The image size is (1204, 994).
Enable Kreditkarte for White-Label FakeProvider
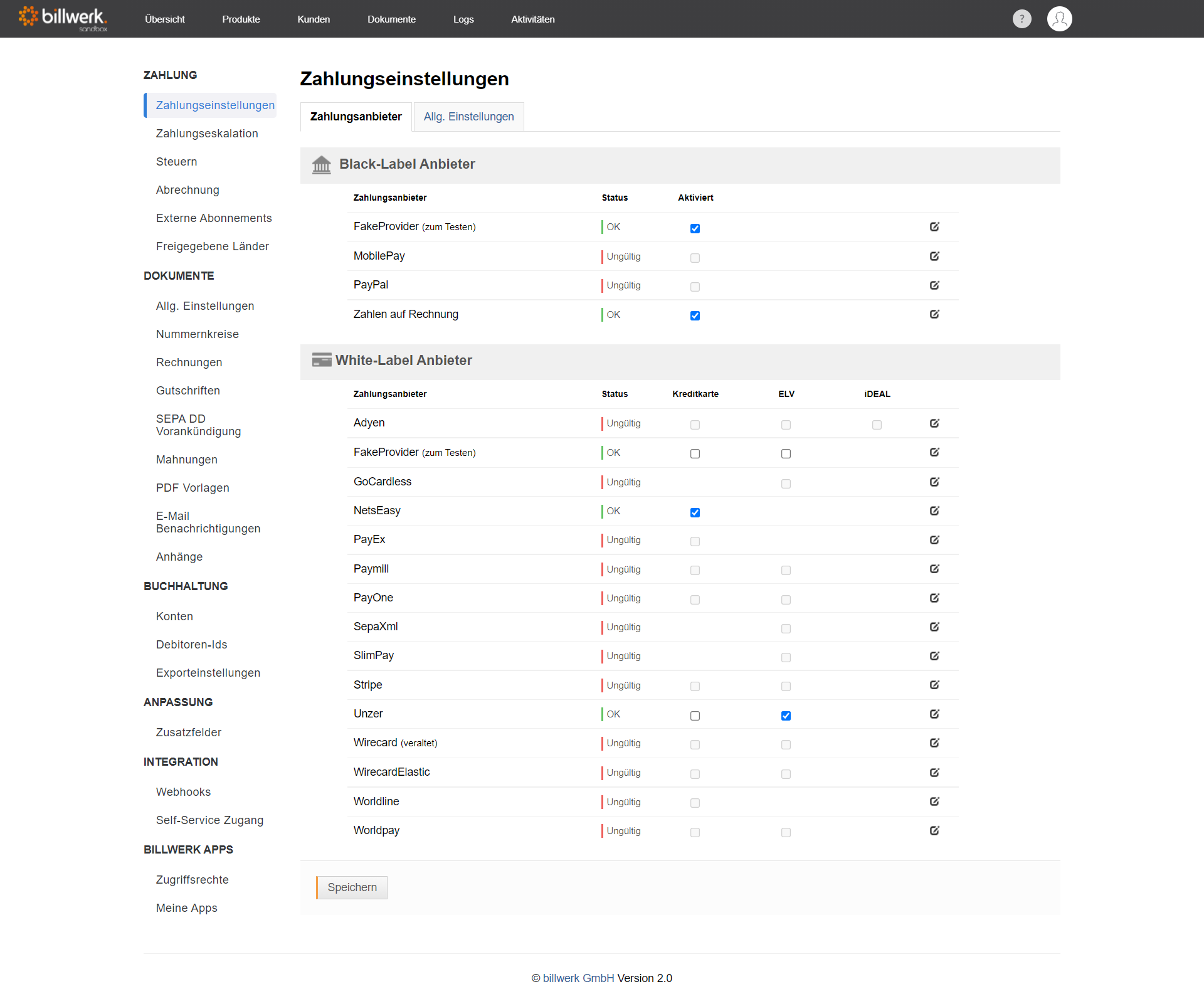[x=695, y=453]
